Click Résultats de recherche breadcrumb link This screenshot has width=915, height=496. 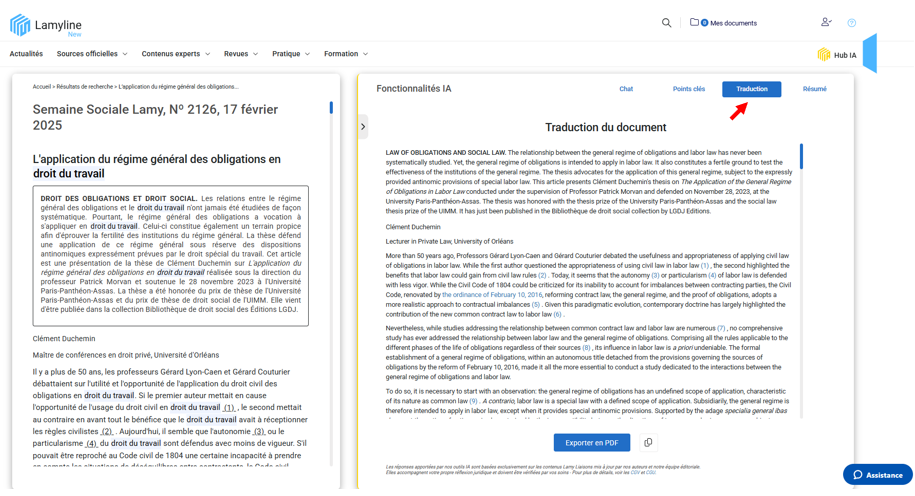[85, 87]
